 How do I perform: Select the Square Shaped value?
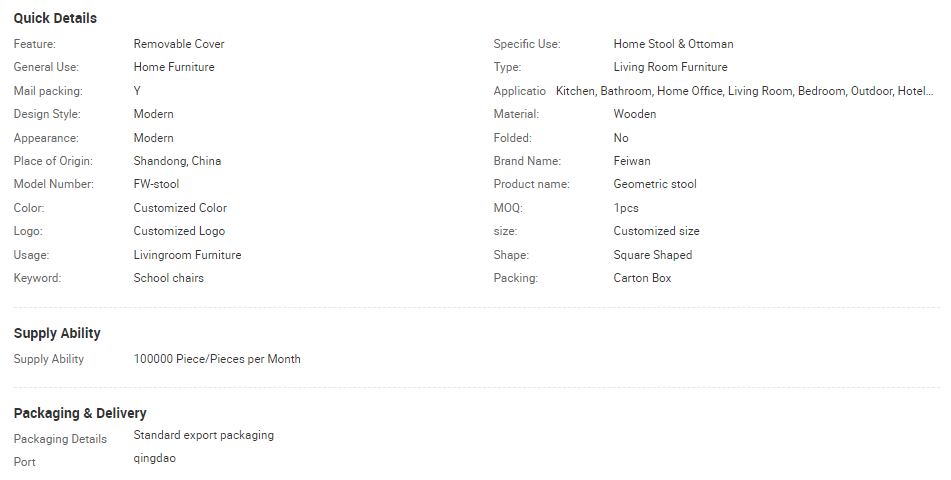[652, 255]
